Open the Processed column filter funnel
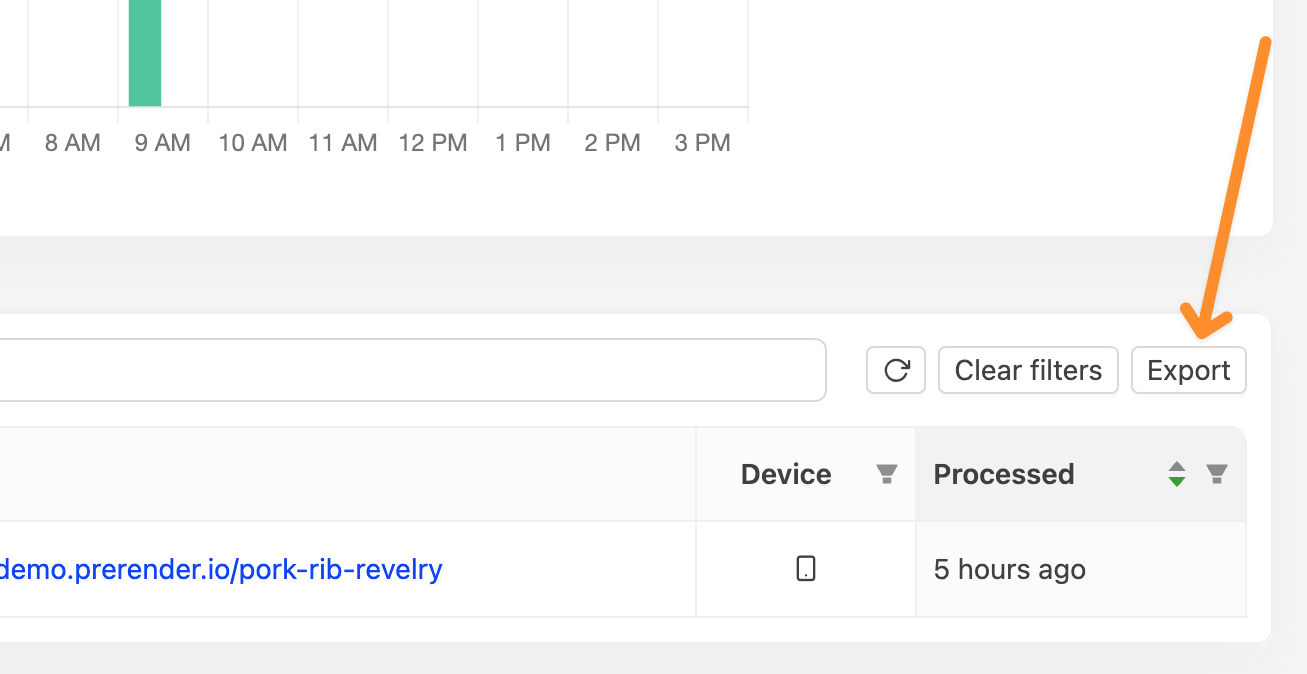Viewport: 1307px width, 674px height. [1217, 474]
